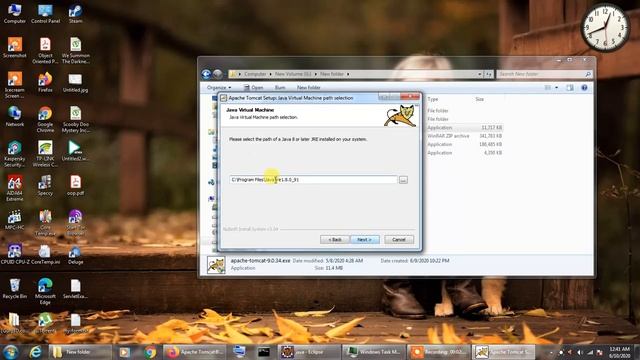Screen dimensions: 640x360
Task: Go forward in Explorer window
Action: click(x=218, y=74)
